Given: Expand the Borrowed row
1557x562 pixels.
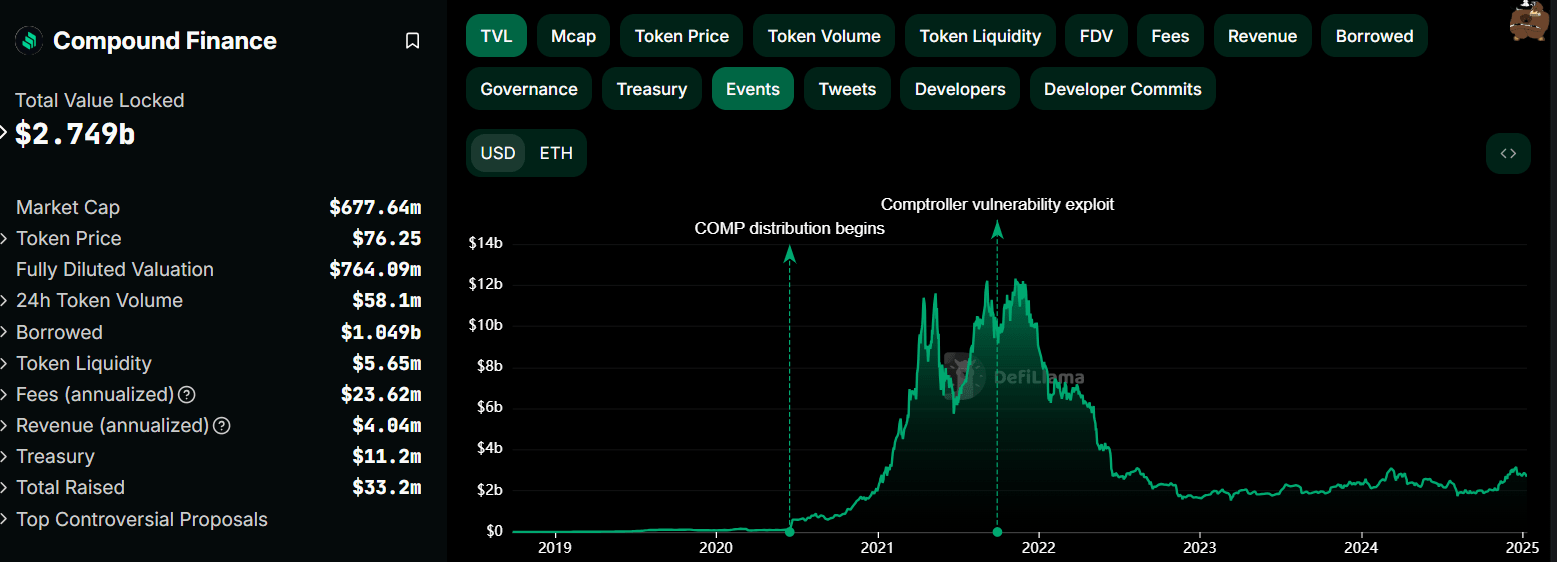Looking at the screenshot, I should (4, 332).
